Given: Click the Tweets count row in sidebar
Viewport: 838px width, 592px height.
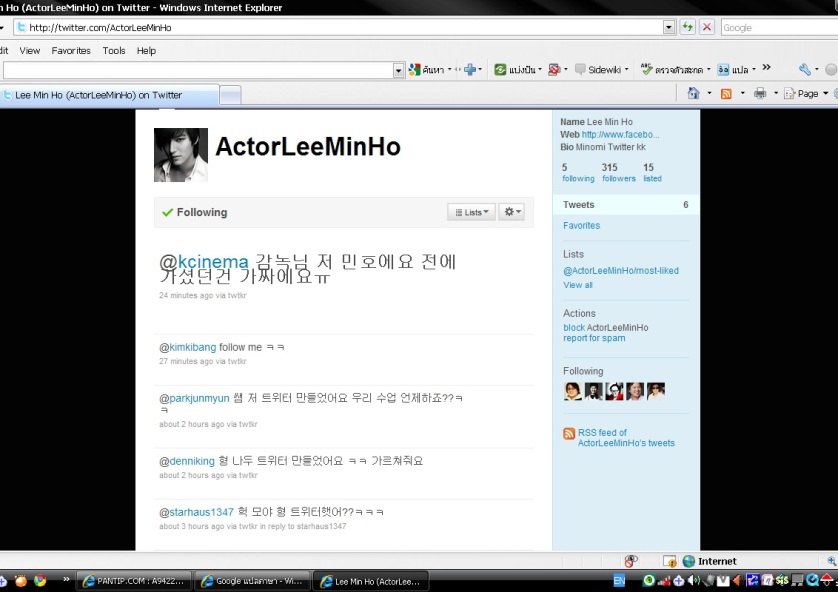Looking at the screenshot, I should (x=626, y=205).
